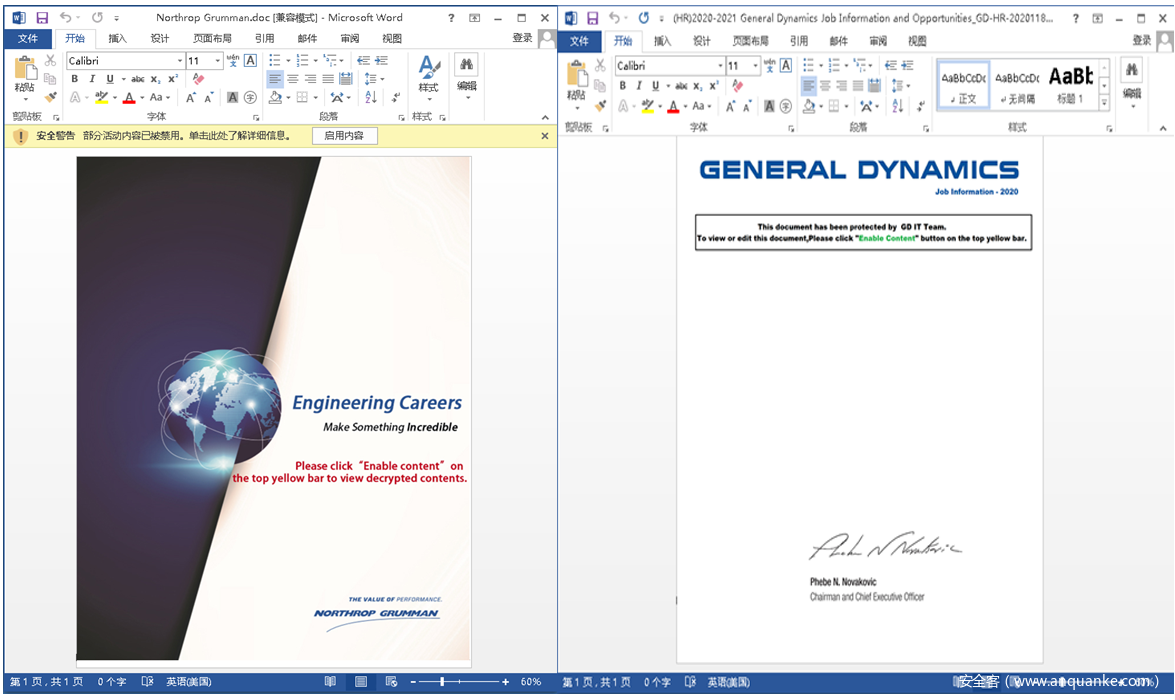Toggle Bold in the Northrop Grumman window
Image resolution: width=1175 pixels, height=700 pixels.
tap(74, 79)
